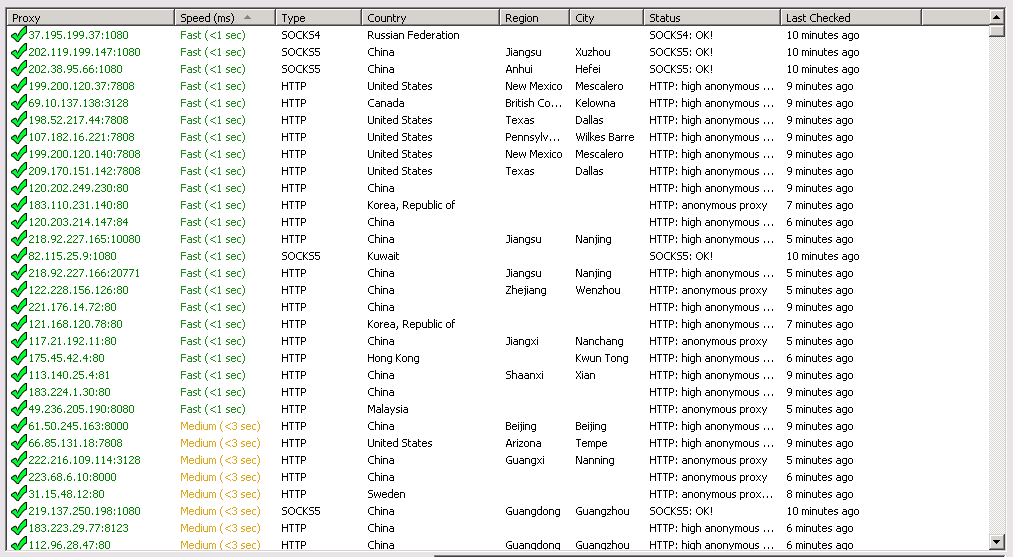Click the Kwun Tong city cell
This screenshot has height=557, width=1013.
(x=601, y=358)
